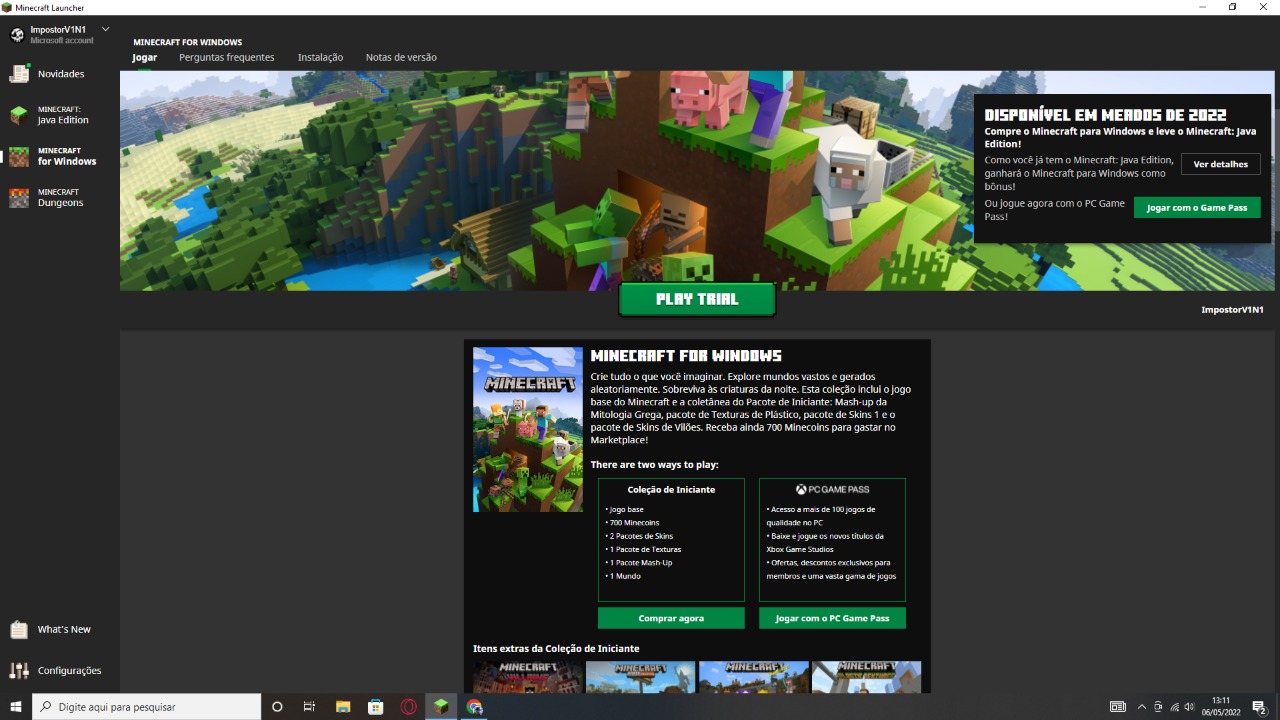Open Opera browser from the taskbar
The height and width of the screenshot is (720, 1280).
point(408,707)
